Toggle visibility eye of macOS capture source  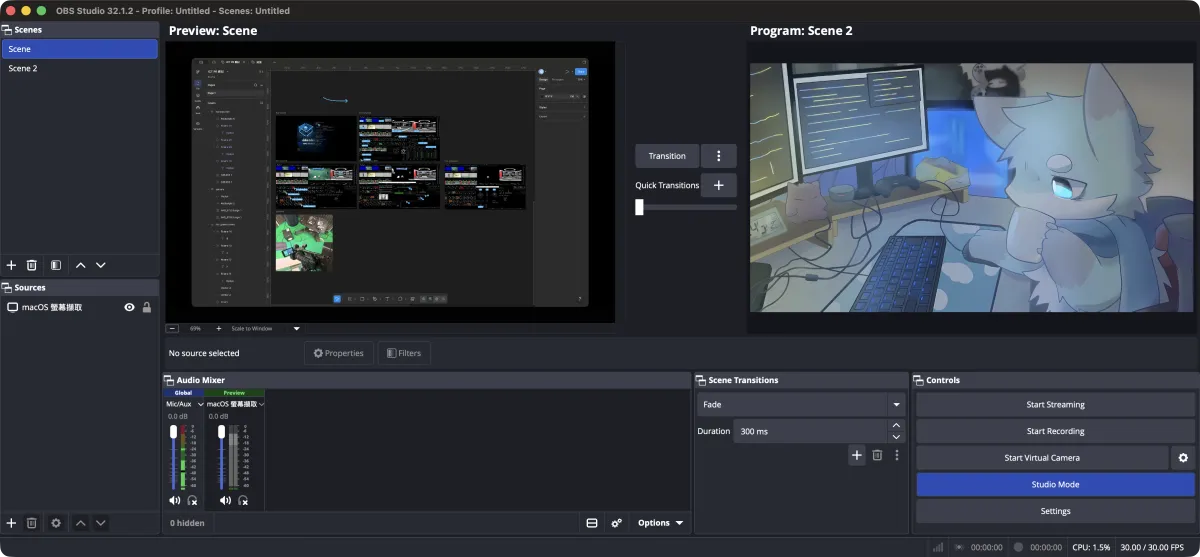click(x=129, y=308)
